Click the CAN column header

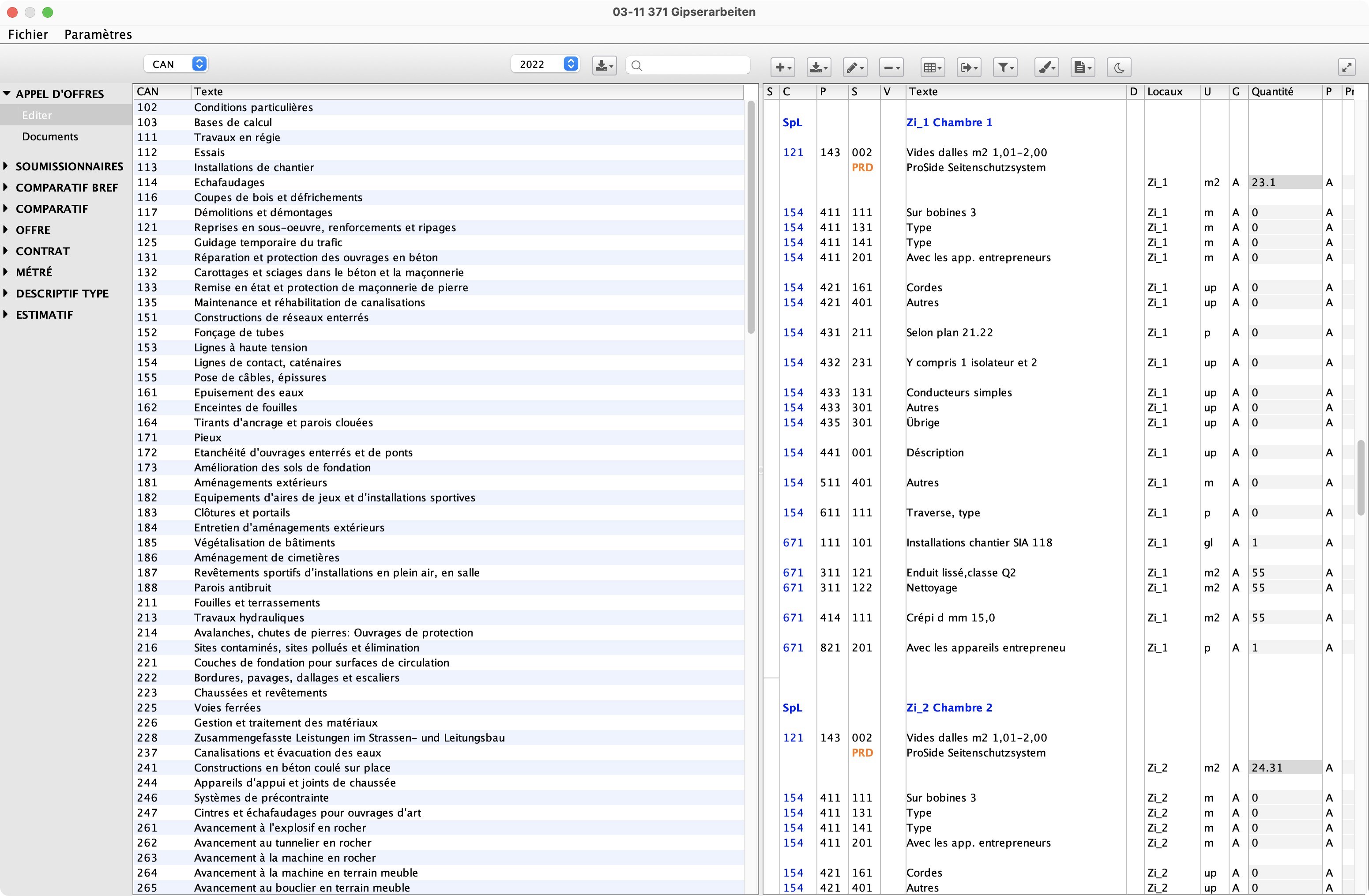162,91
